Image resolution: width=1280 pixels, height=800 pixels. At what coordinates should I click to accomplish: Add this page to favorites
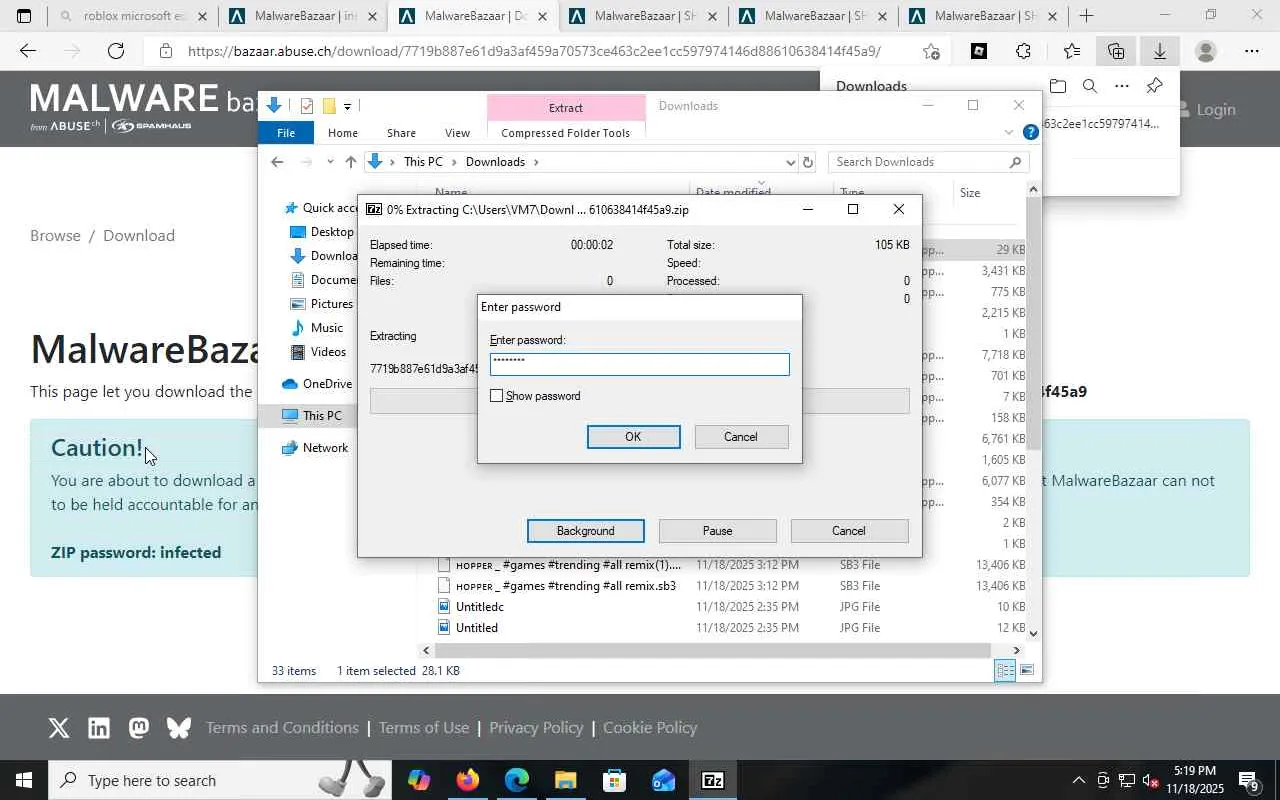pyautogui.click(x=932, y=51)
